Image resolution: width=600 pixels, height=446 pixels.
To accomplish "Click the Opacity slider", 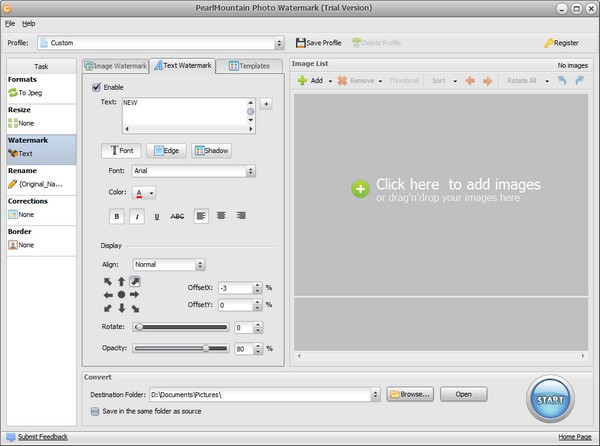I will [180, 348].
